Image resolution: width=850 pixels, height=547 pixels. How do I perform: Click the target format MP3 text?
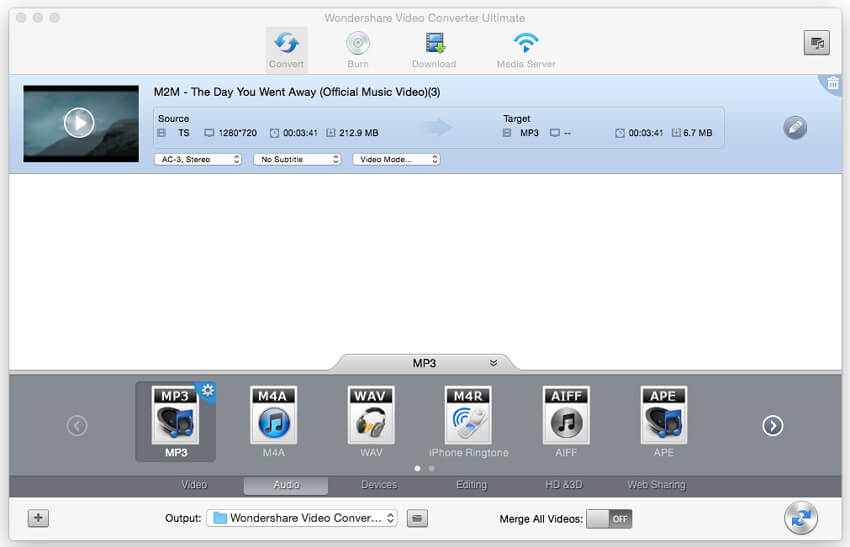(529, 133)
